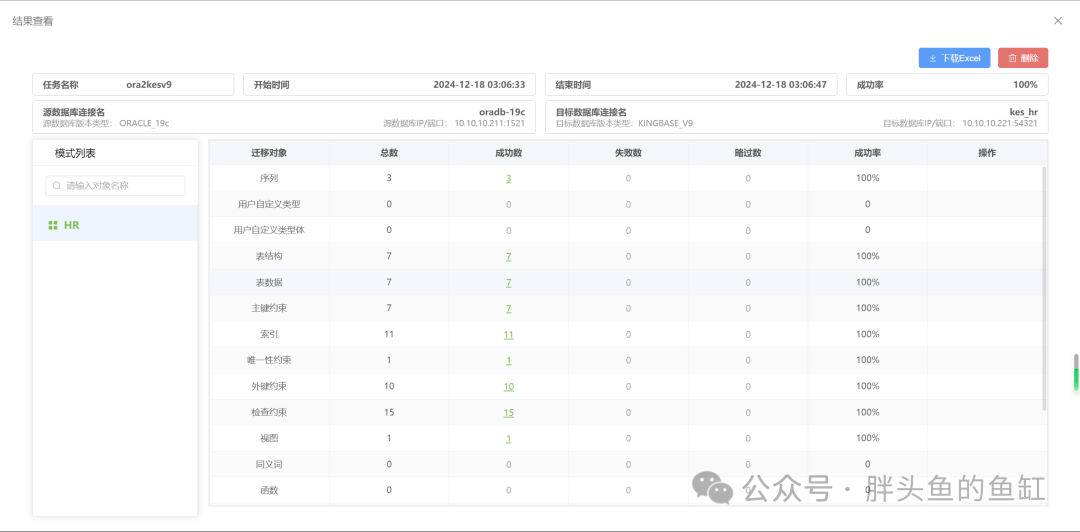Image resolution: width=1080 pixels, height=532 pixels.
Task: Click the trash icon in the delete button
Action: tap(1013, 58)
